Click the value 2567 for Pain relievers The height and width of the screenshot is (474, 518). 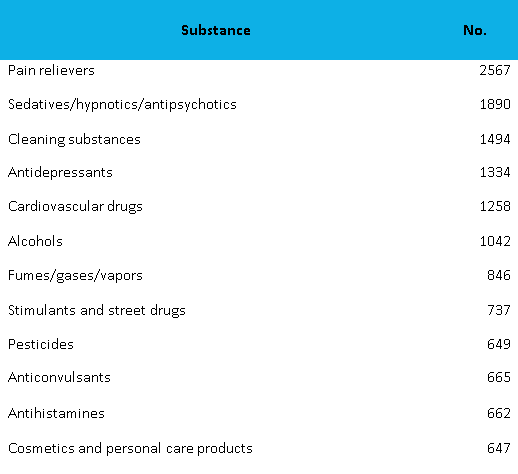pyautogui.click(x=495, y=70)
